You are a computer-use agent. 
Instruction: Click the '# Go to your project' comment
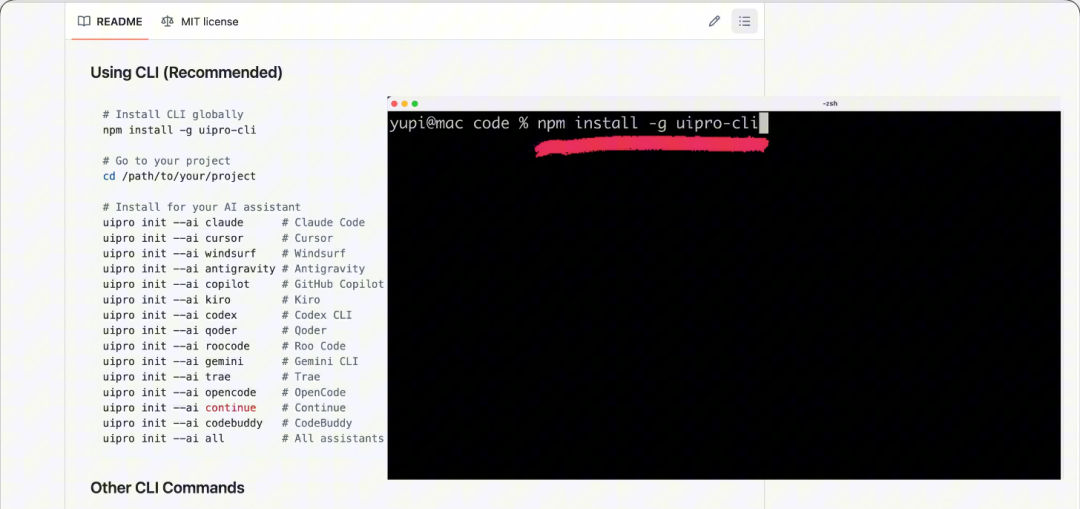(167, 160)
